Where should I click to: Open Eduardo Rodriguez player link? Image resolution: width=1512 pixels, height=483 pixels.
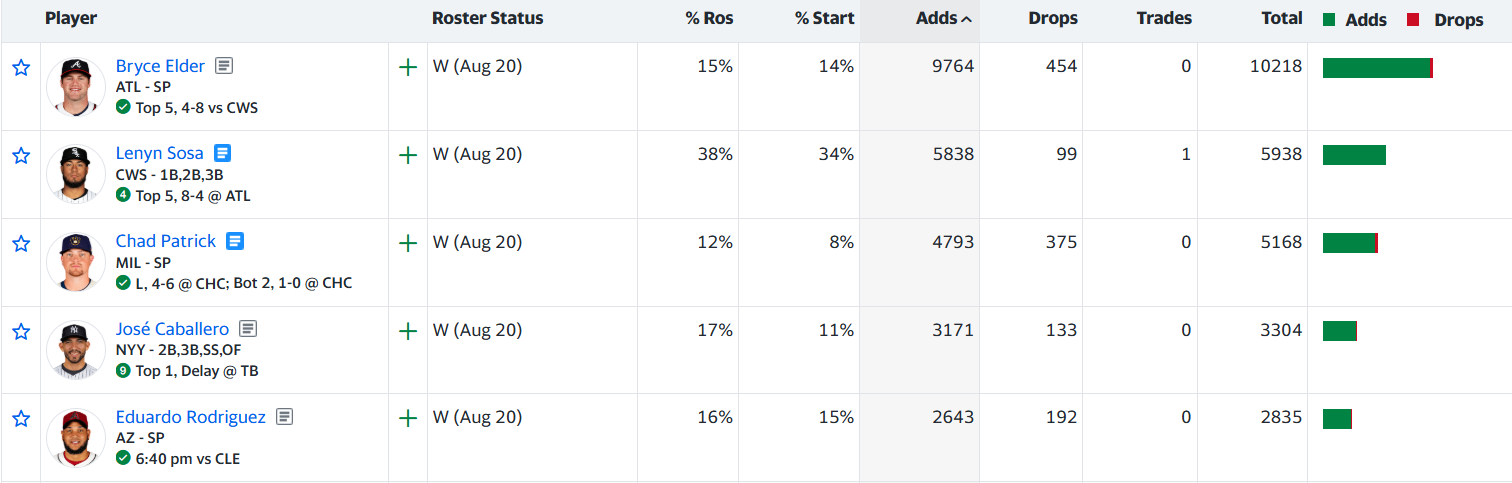(x=191, y=417)
